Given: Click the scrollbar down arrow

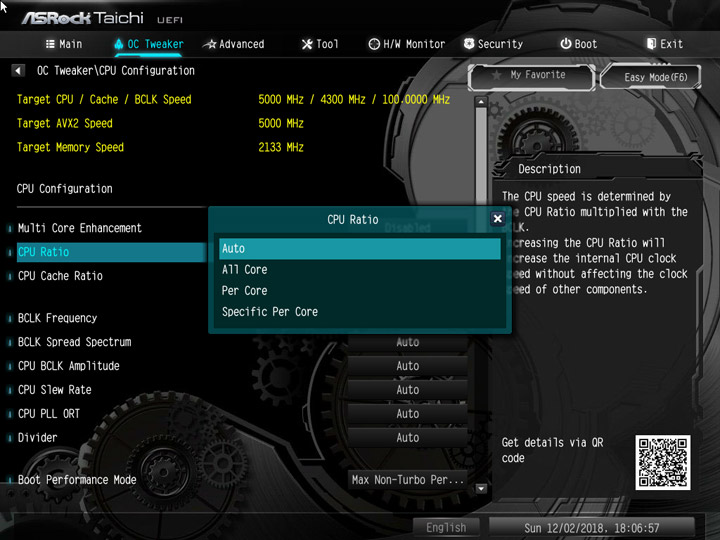Looking at the screenshot, I should (481, 489).
